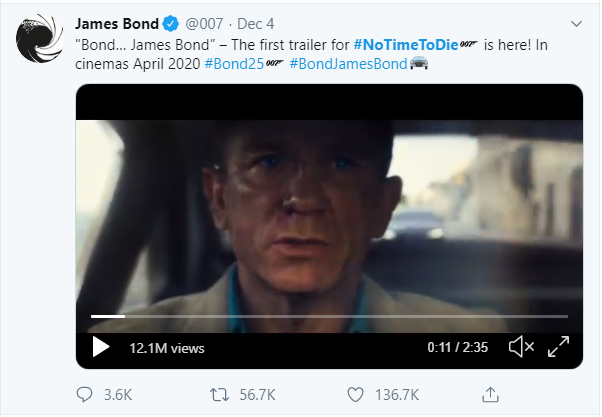Click the blue verified badge

click(x=170, y=23)
